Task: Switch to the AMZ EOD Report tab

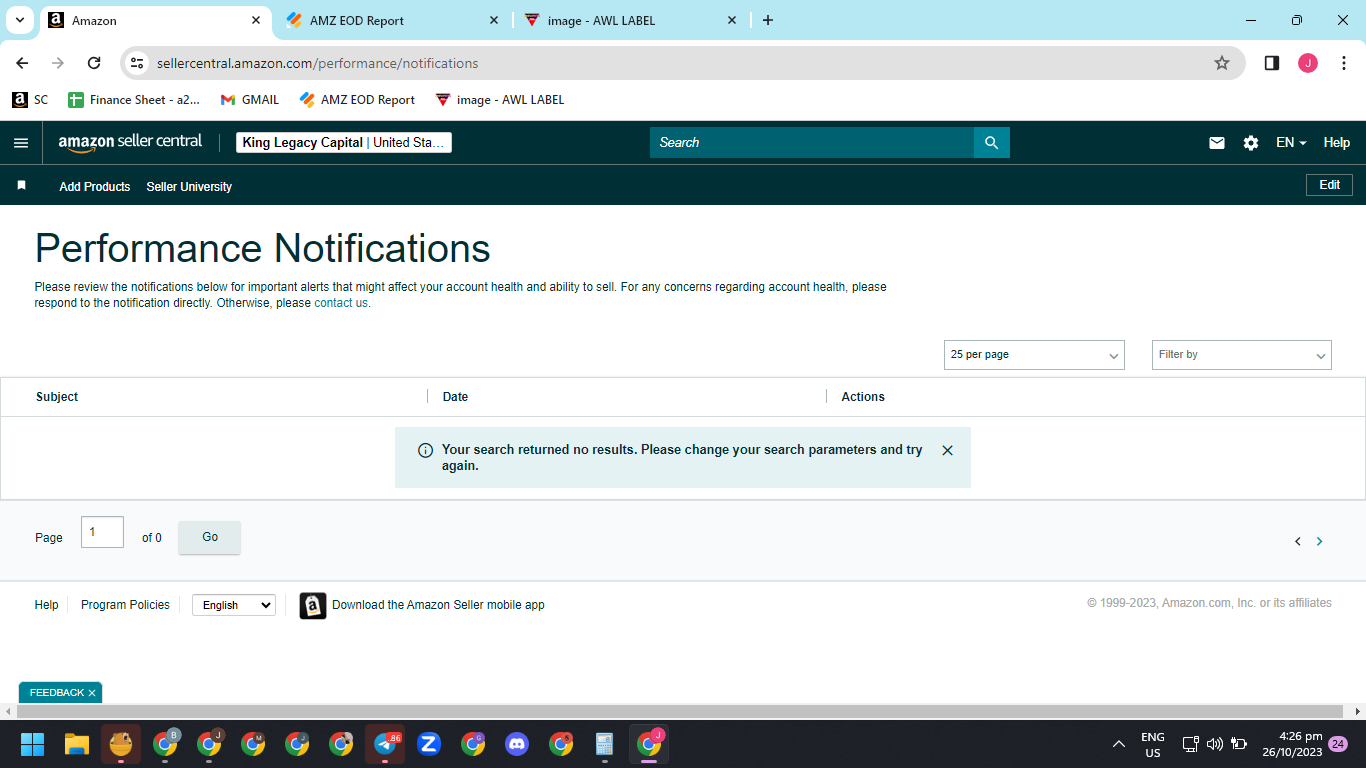Action: [394, 20]
